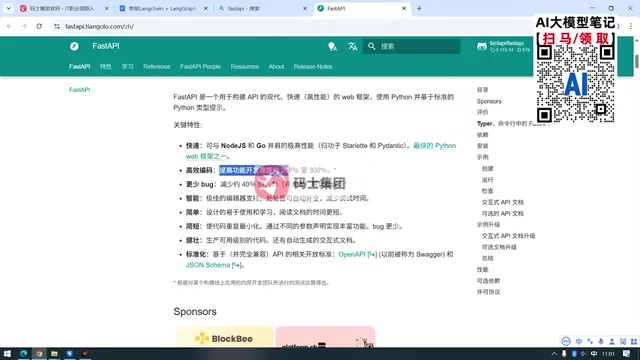
Task: Open the 特性 nav tab
Action: click(x=106, y=67)
